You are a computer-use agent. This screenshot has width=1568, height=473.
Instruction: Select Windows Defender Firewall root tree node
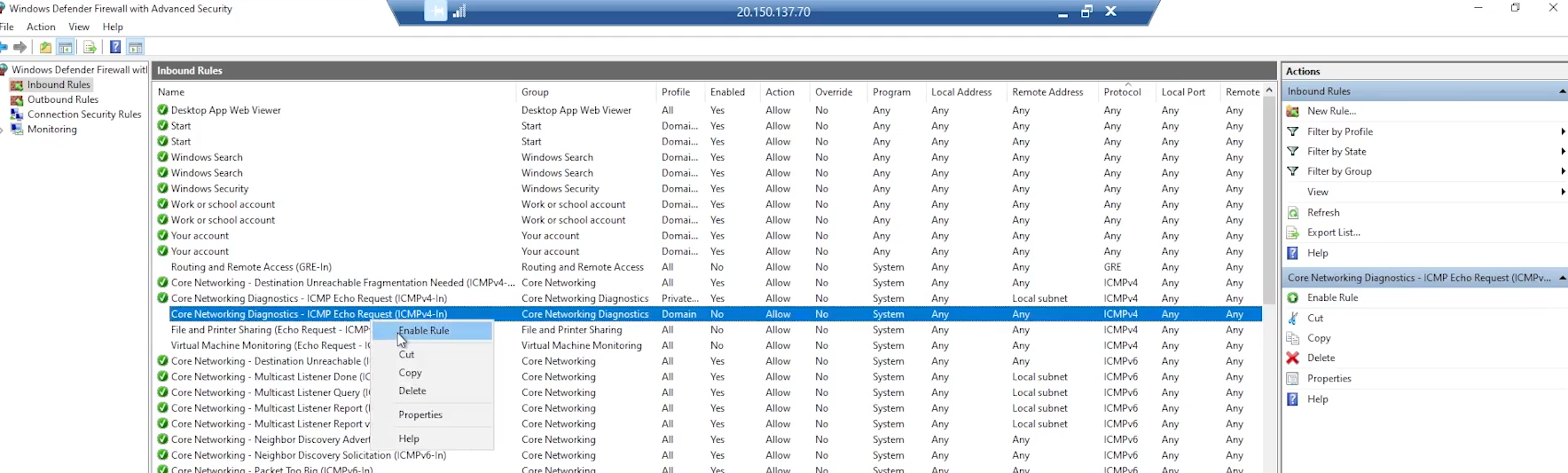pos(78,69)
